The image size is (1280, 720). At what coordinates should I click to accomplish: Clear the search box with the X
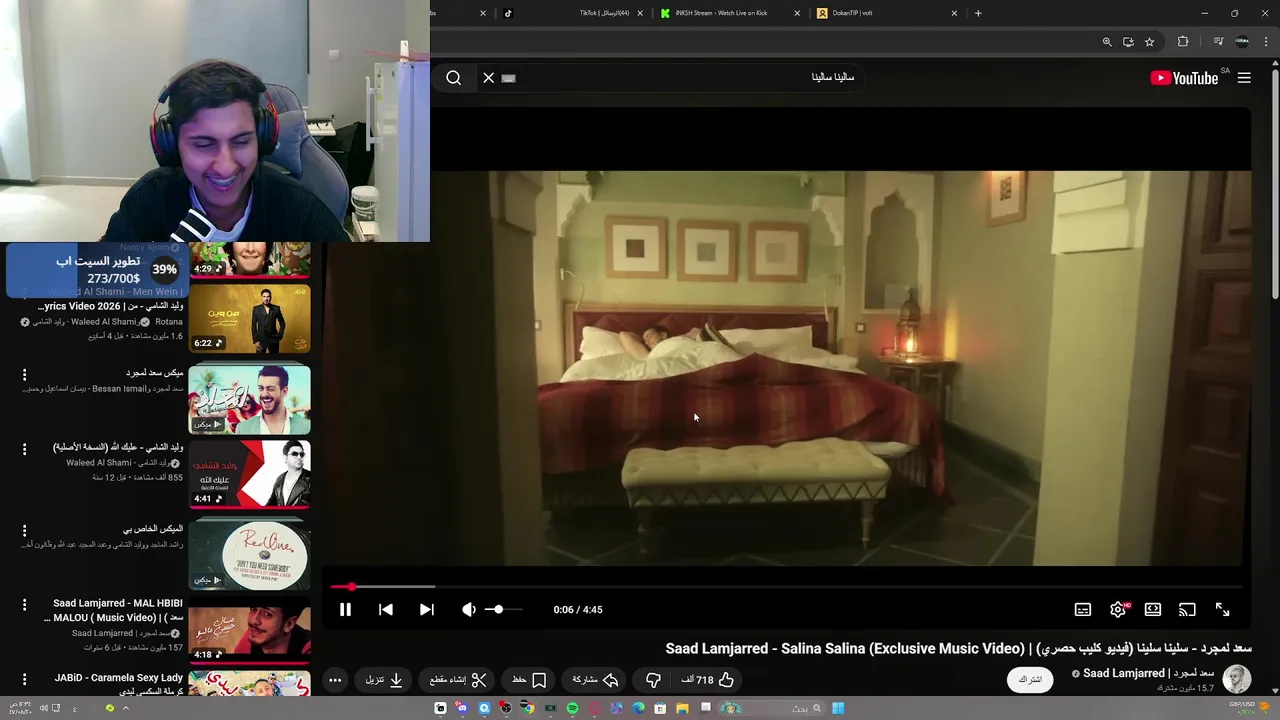(x=488, y=78)
